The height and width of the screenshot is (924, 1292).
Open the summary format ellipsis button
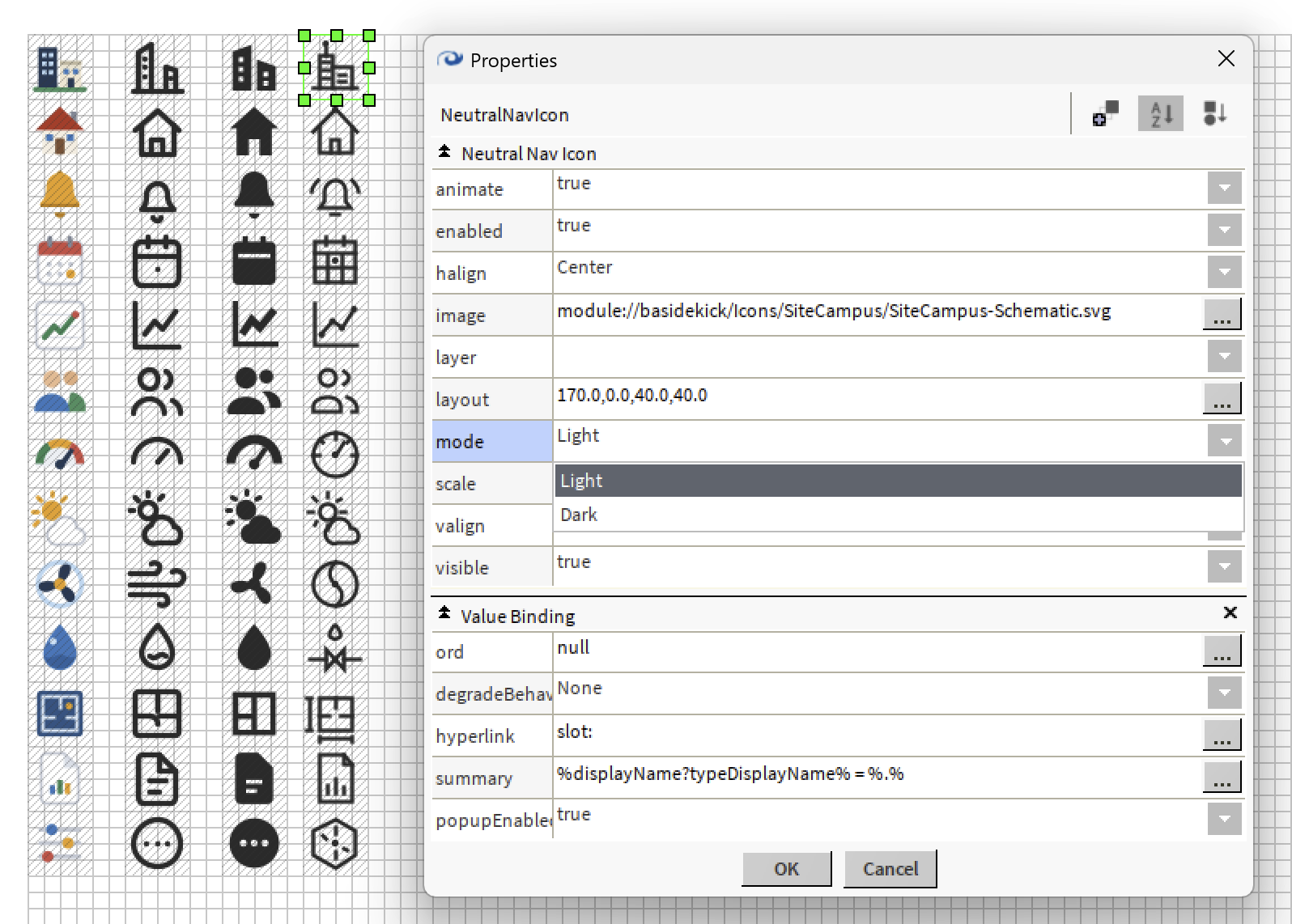(1222, 777)
